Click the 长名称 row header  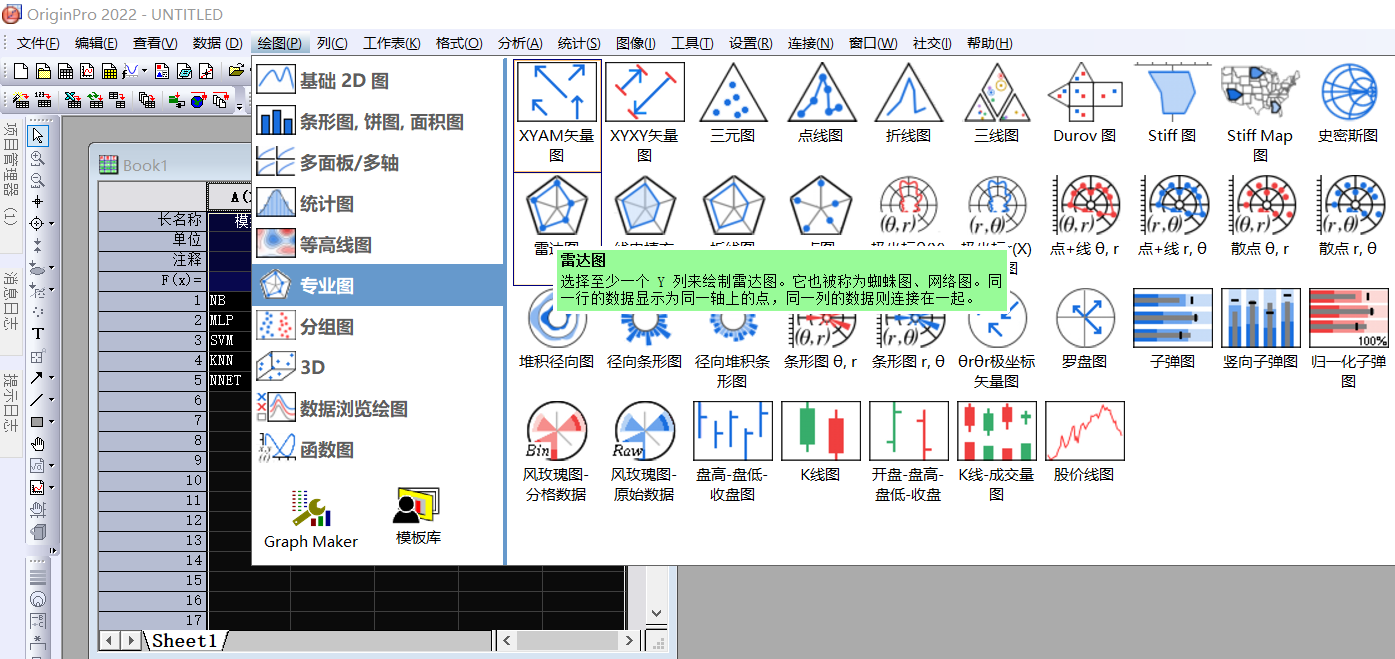[152, 220]
